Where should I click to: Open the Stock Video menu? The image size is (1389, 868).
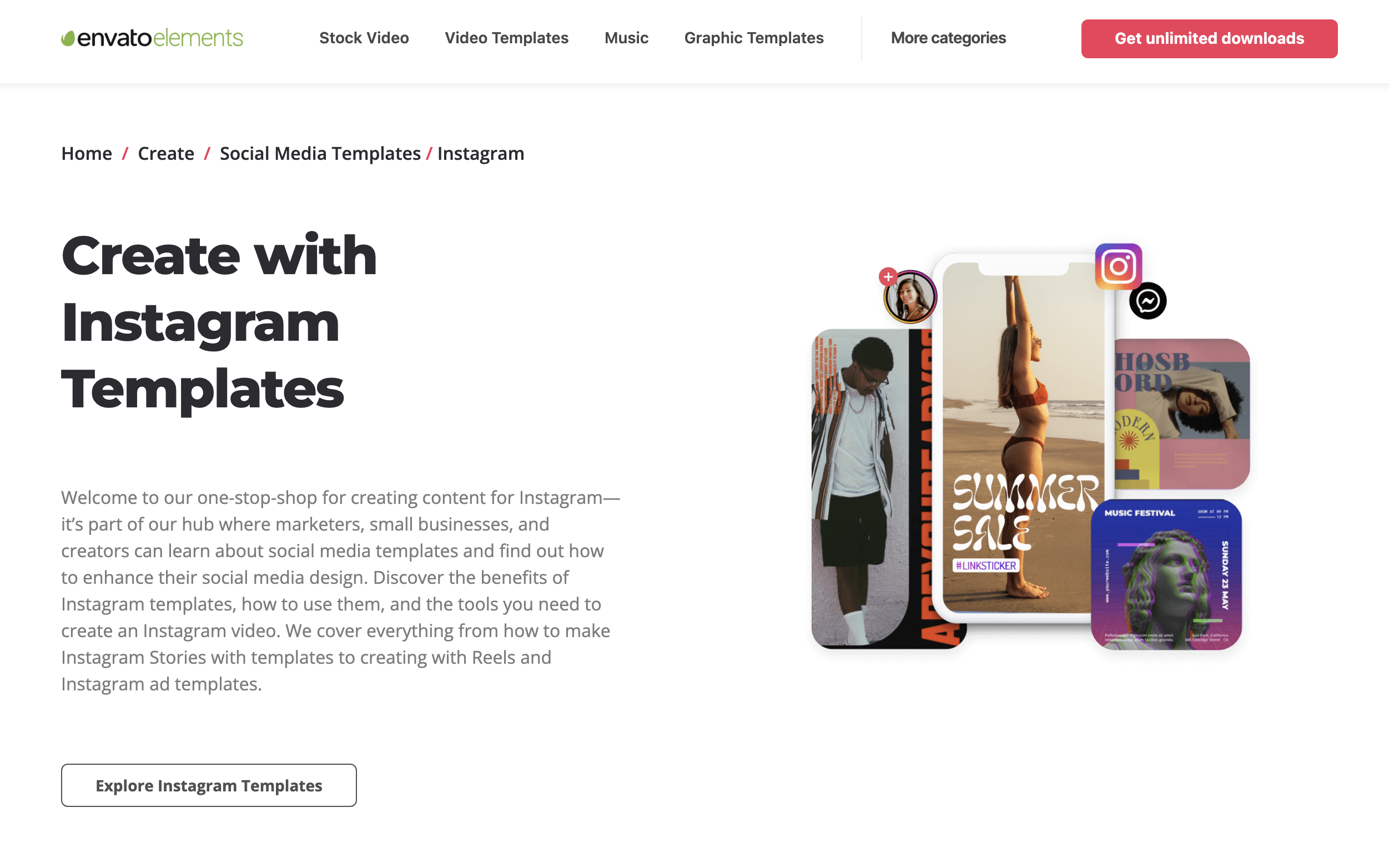pos(364,38)
